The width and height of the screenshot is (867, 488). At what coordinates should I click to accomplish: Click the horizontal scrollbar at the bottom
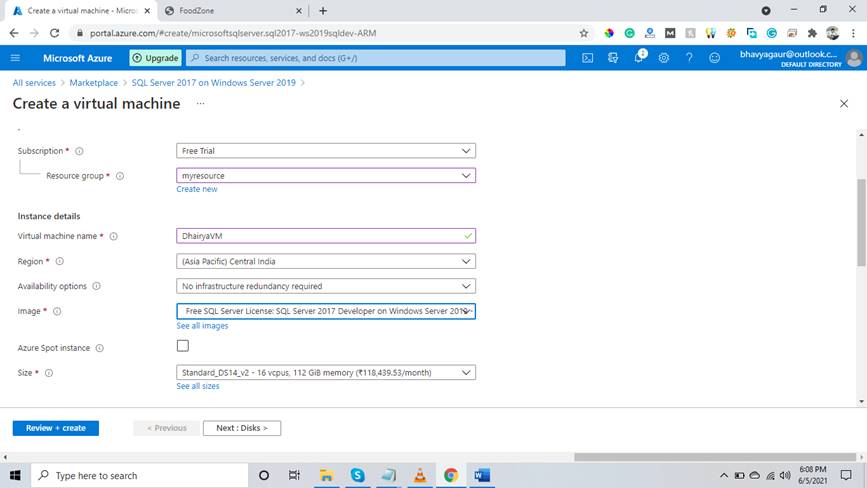[x=715, y=457]
